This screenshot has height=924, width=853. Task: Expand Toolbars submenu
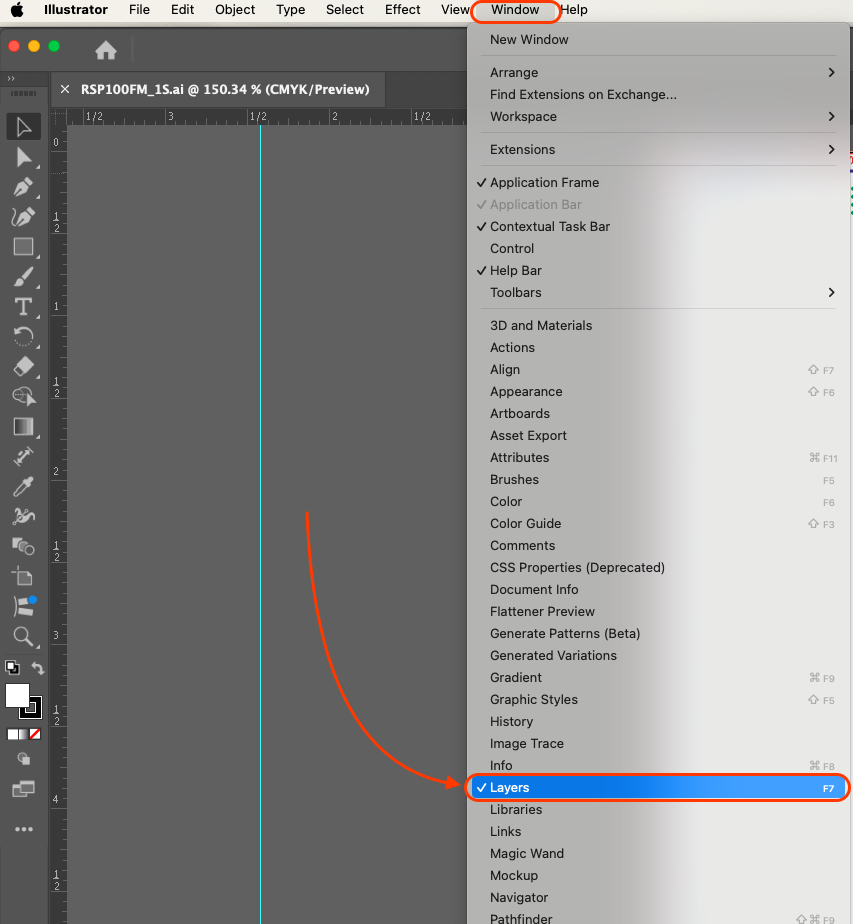point(659,292)
